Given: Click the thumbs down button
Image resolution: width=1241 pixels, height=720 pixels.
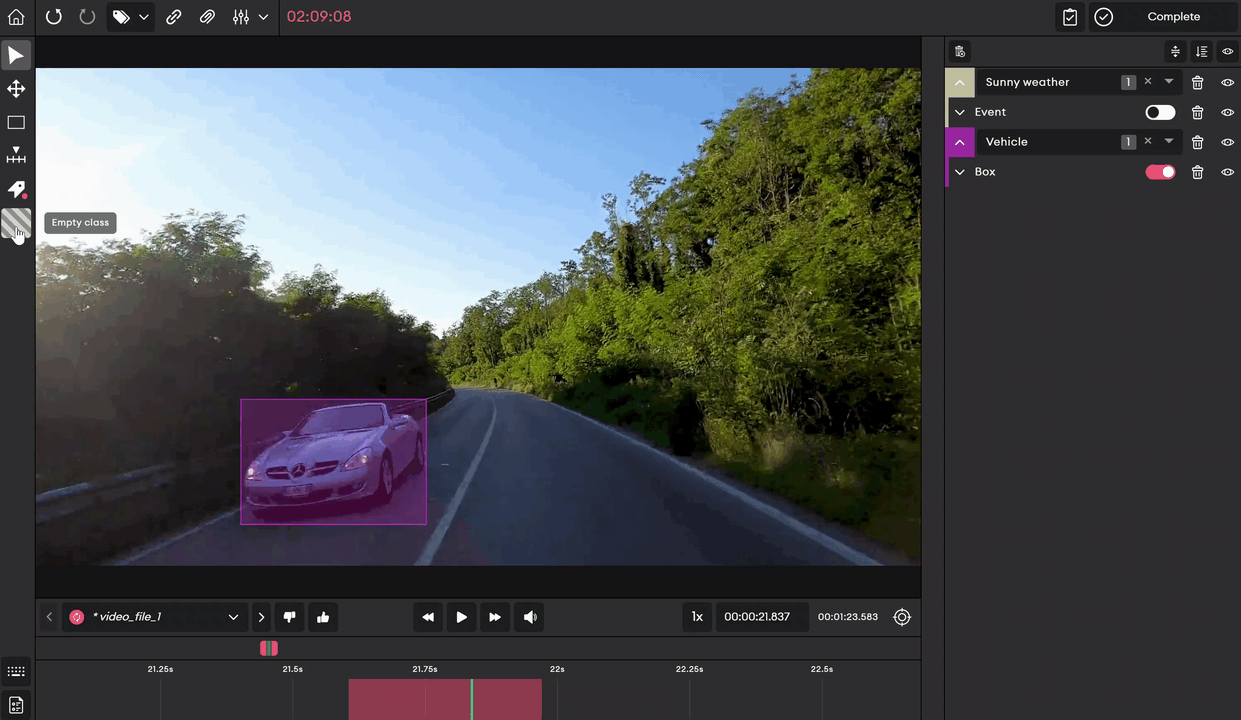Looking at the screenshot, I should (289, 617).
